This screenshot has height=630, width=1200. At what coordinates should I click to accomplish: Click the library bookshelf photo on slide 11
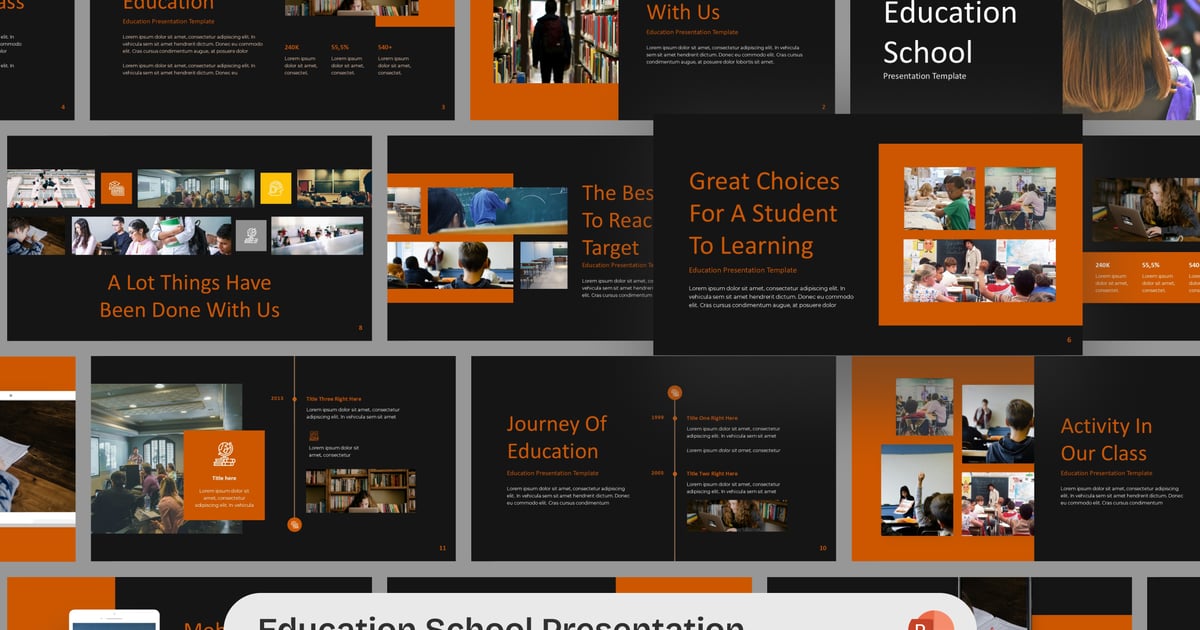360,491
